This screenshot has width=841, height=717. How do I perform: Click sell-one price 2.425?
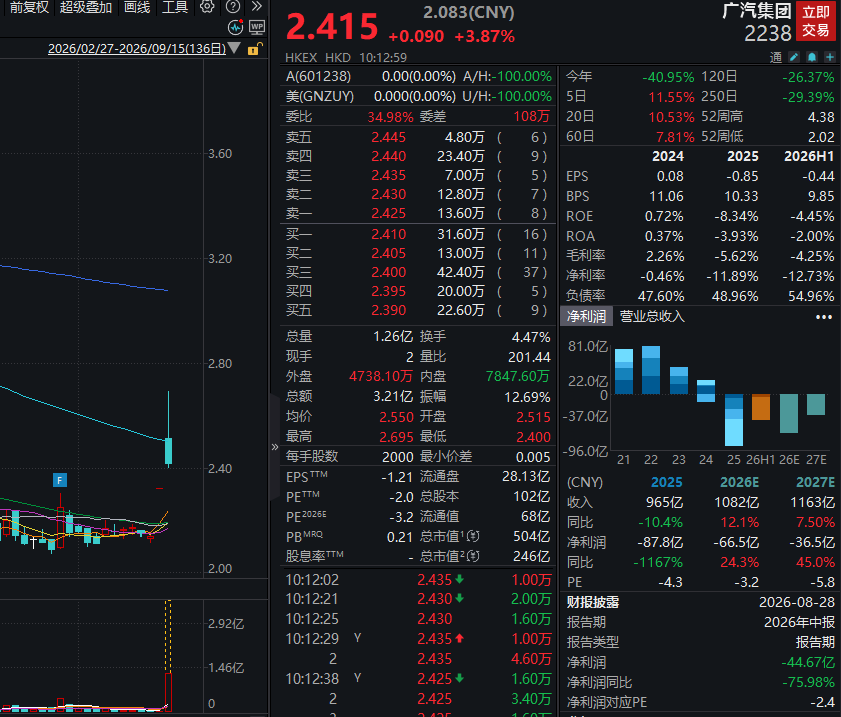(x=388, y=213)
